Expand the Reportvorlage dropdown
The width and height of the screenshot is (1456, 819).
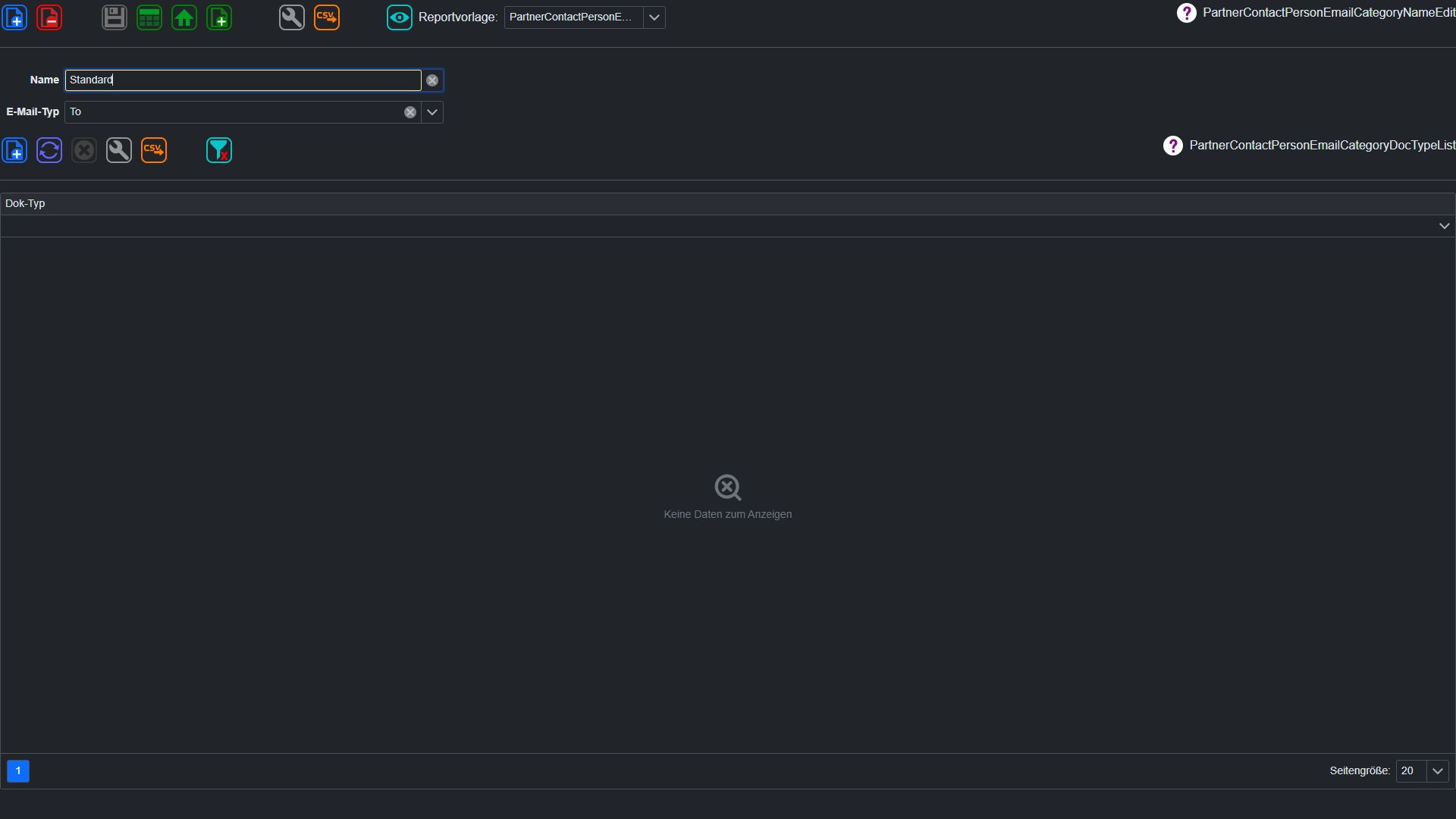coord(654,17)
